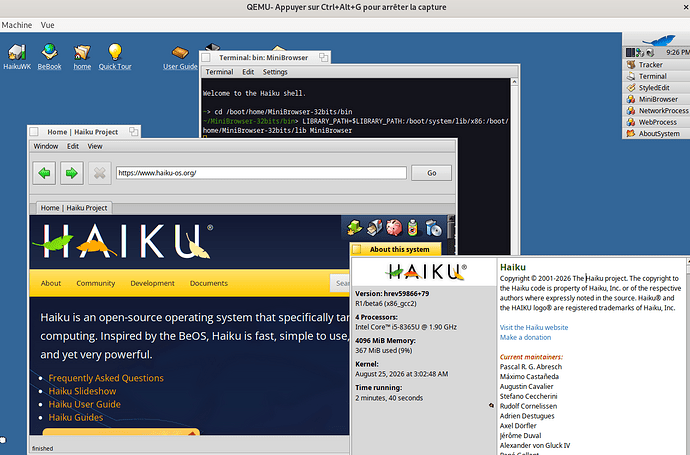Click the CPU activity monitor tray icon

630,53
